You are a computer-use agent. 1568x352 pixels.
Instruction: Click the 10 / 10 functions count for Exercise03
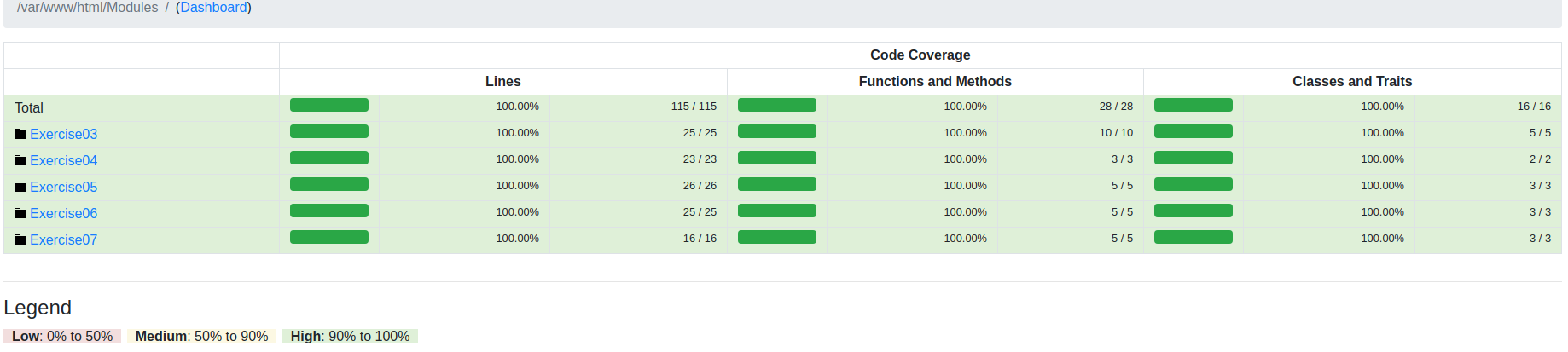click(1116, 133)
